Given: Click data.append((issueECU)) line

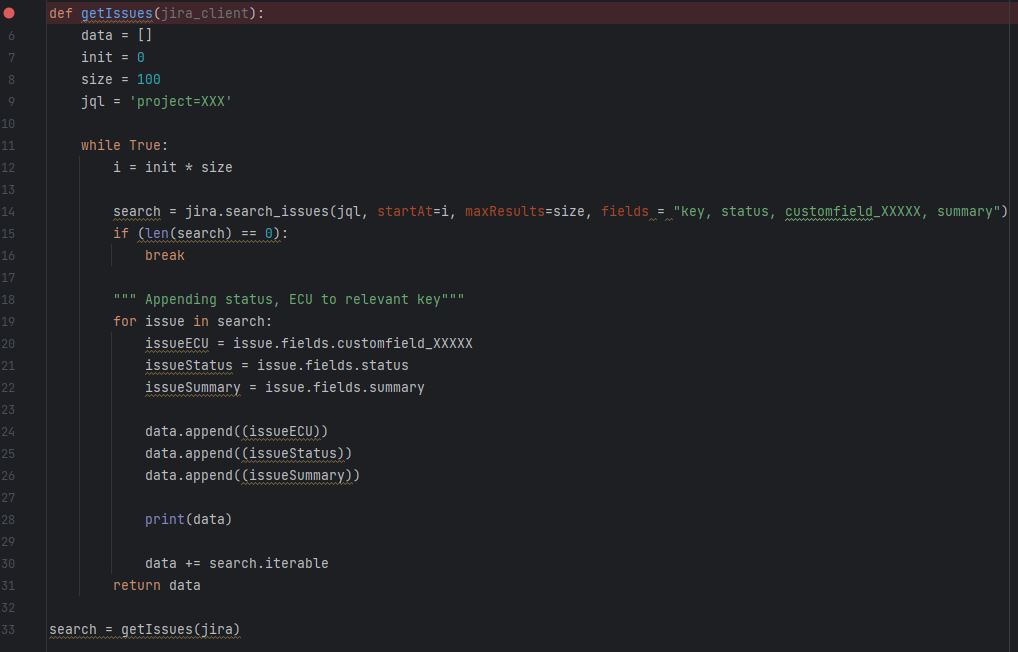Looking at the screenshot, I should [x=237, y=432].
